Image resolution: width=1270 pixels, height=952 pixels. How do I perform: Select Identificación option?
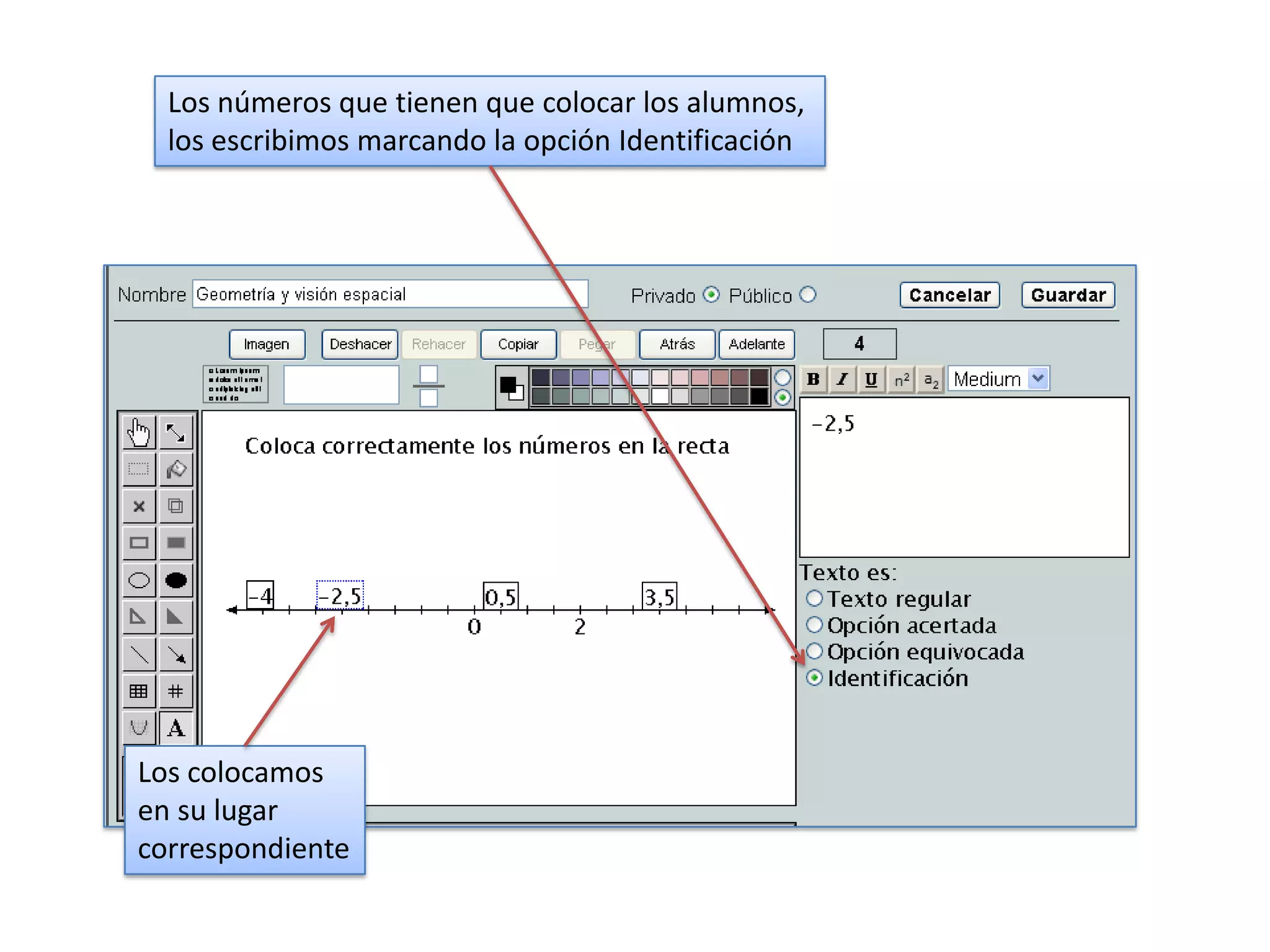click(x=814, y=678)
